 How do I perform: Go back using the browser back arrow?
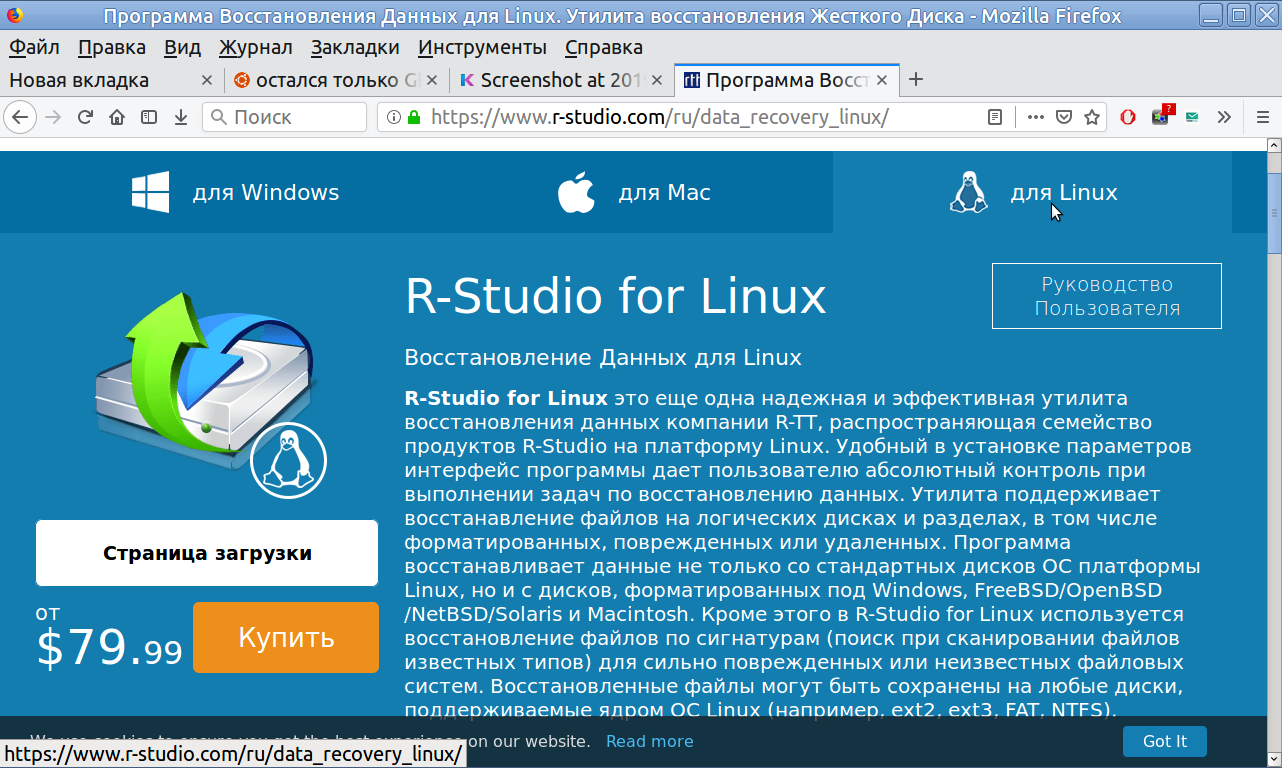coord(20,117)
